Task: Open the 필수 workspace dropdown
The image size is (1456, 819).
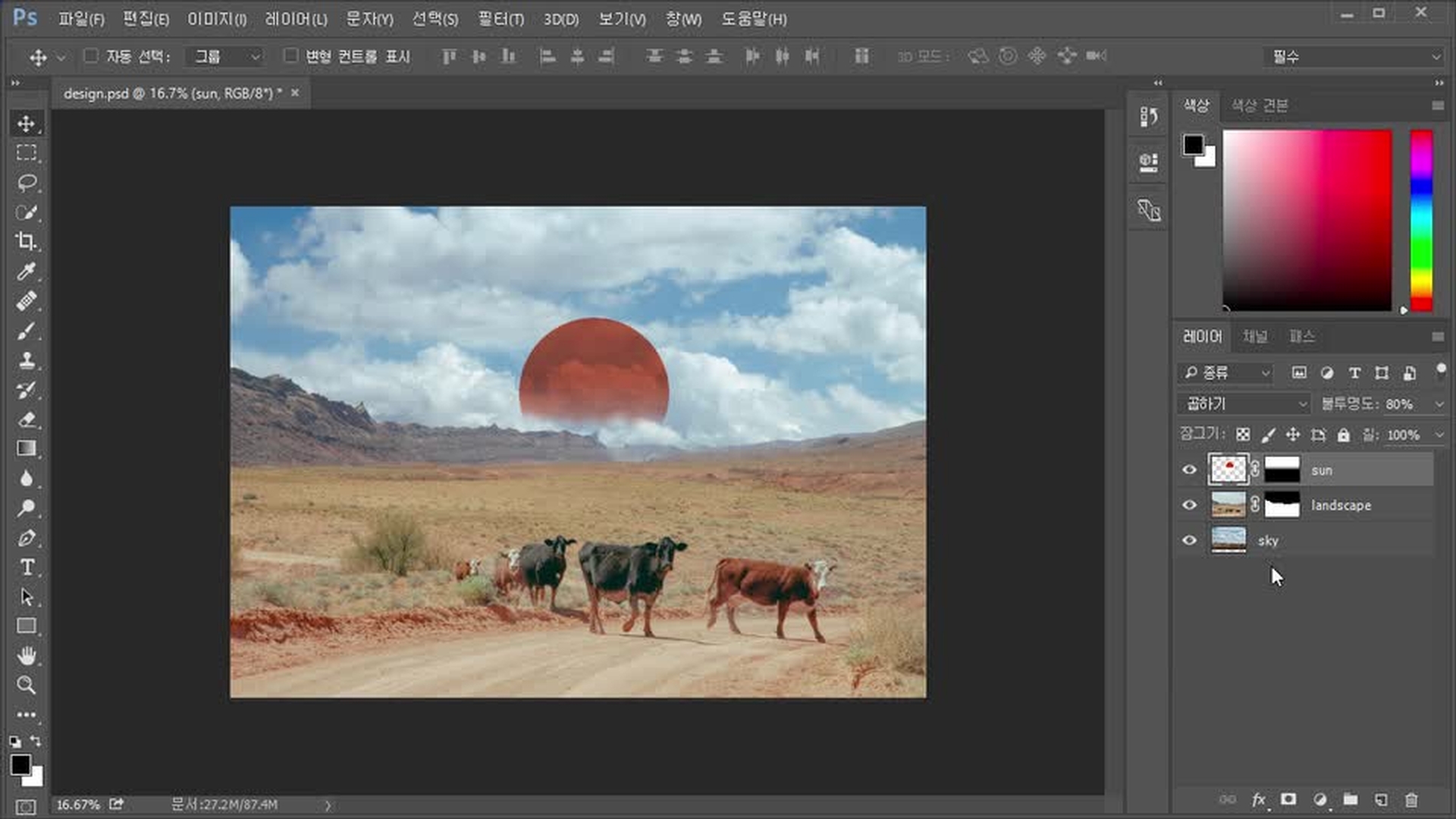Action: click(x=1354, y=57)
